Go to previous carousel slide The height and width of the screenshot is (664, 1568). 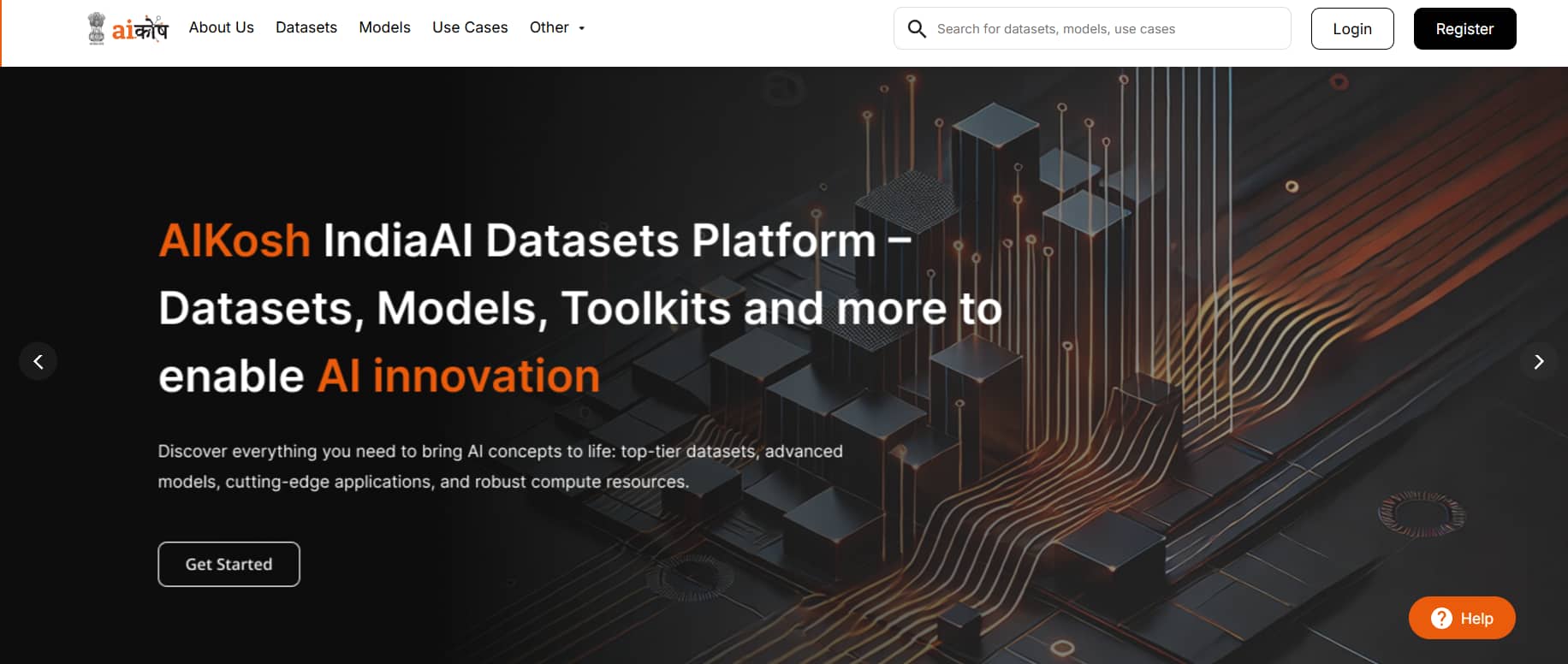click(x=39, y=361)
